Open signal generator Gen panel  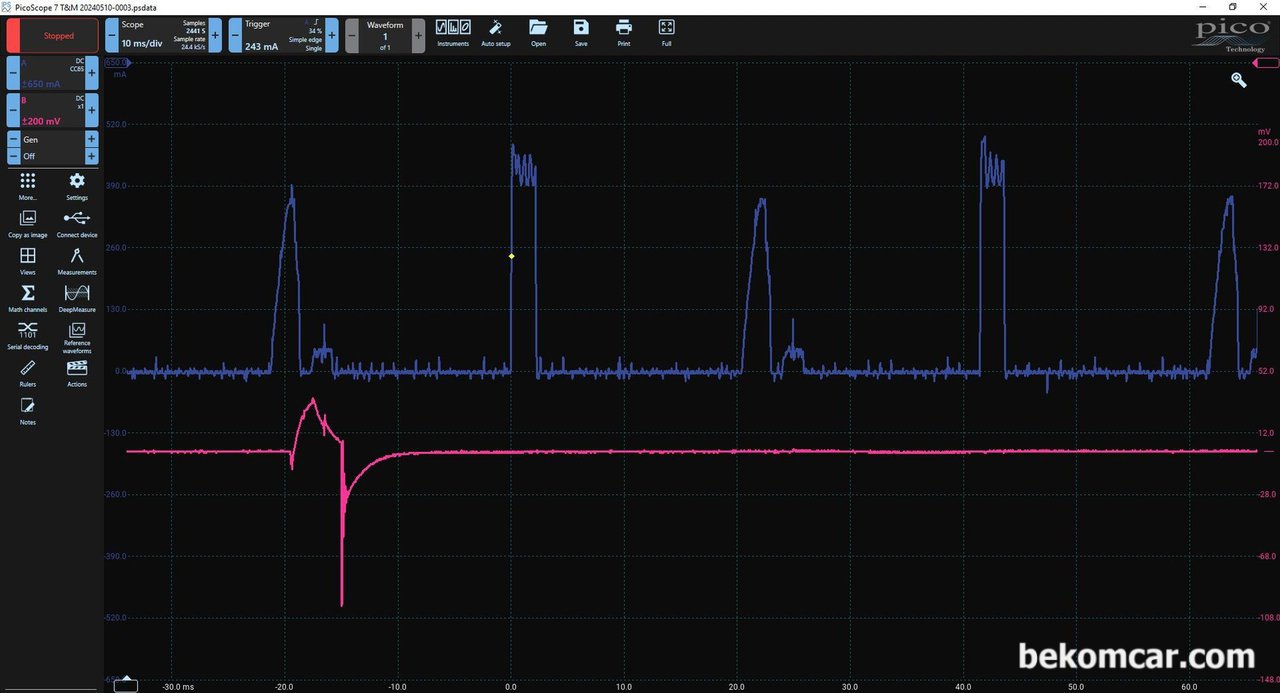[53, 140]
